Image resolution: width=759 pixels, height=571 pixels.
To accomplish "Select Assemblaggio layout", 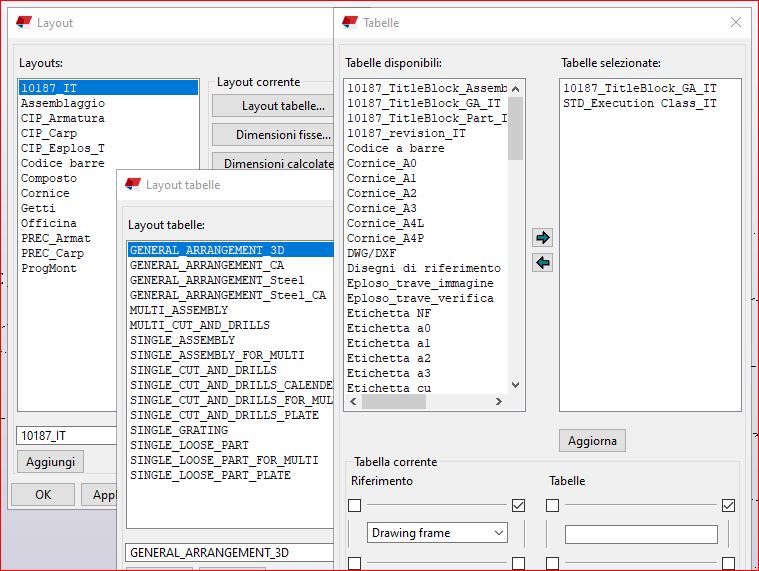I will [x=62, y=103].
